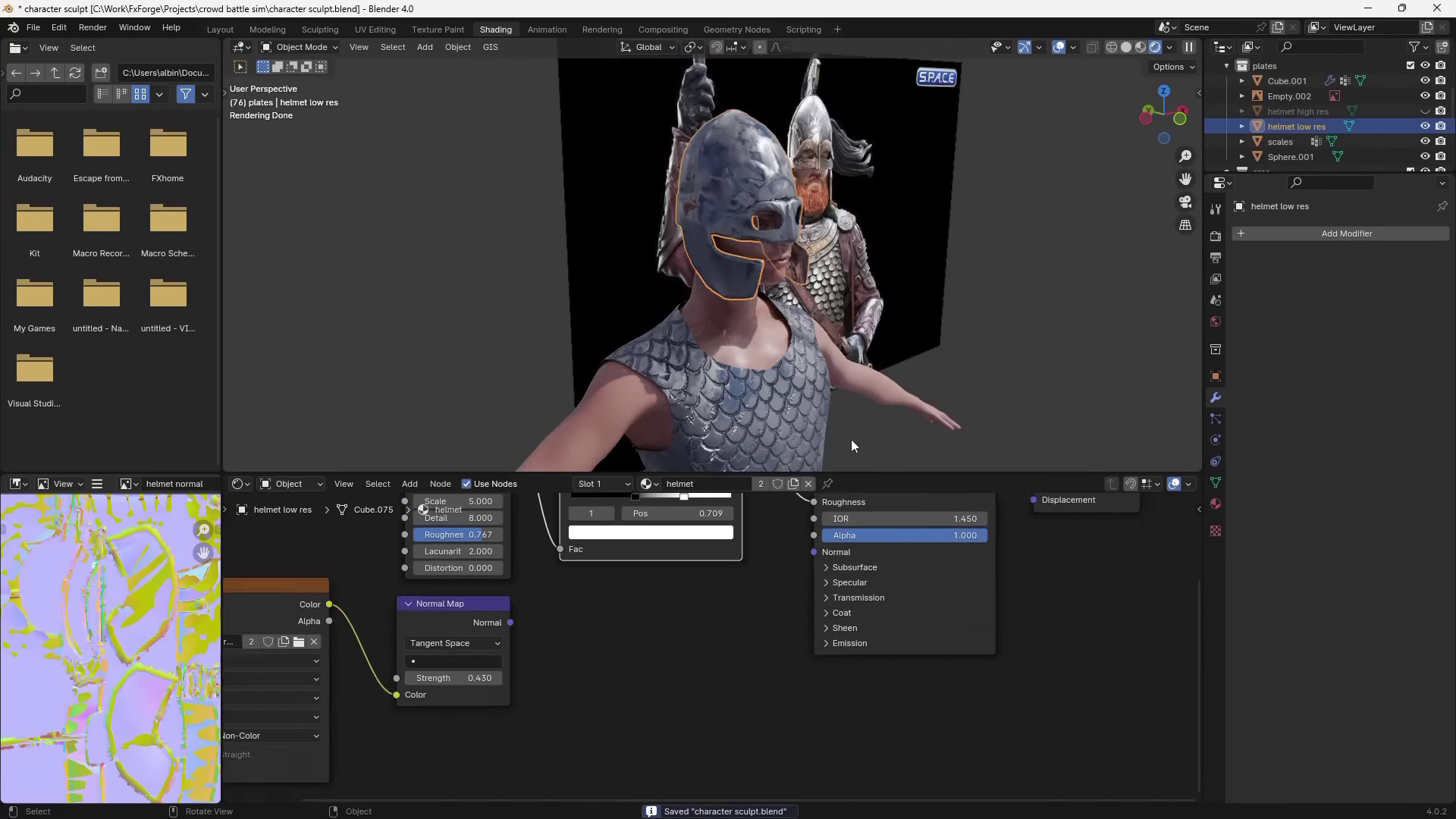Select material preview viewport shading
The image size is (1456, 819).
point(1141,47)
